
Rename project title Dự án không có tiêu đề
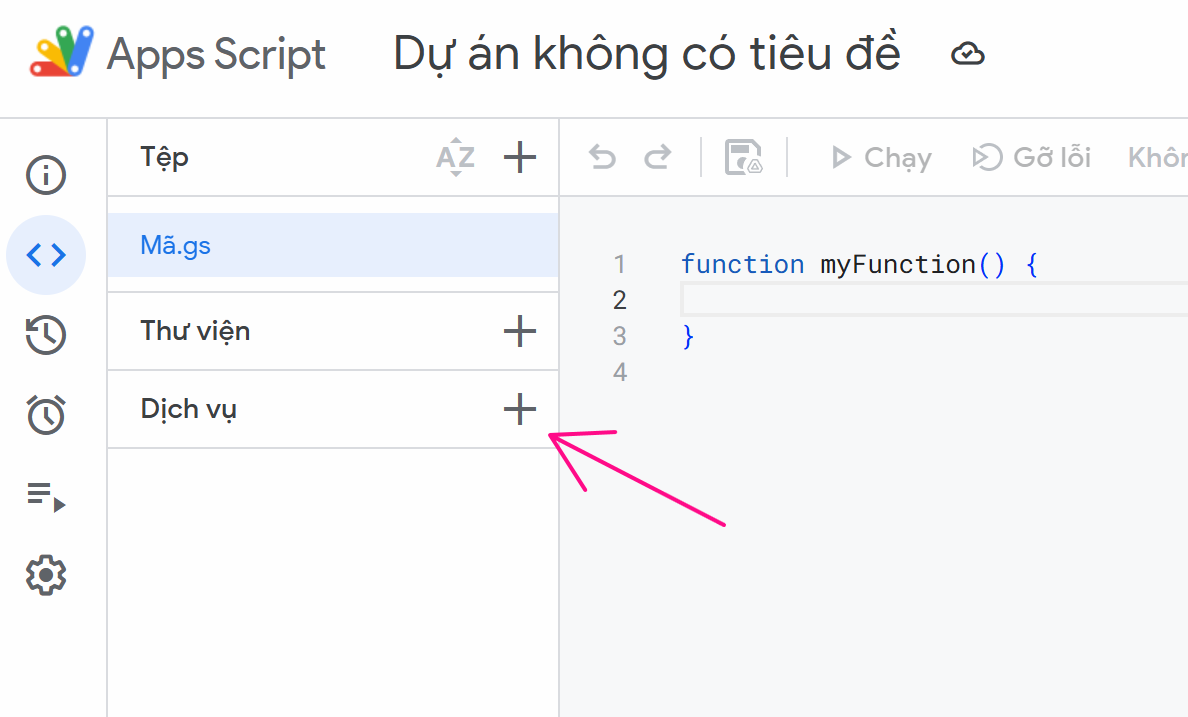click(x=647, y=54)
